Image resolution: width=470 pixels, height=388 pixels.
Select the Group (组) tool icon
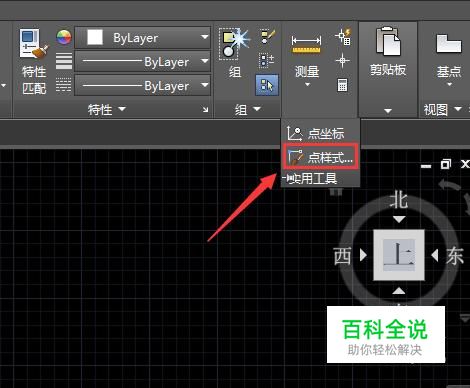point(234,43)
